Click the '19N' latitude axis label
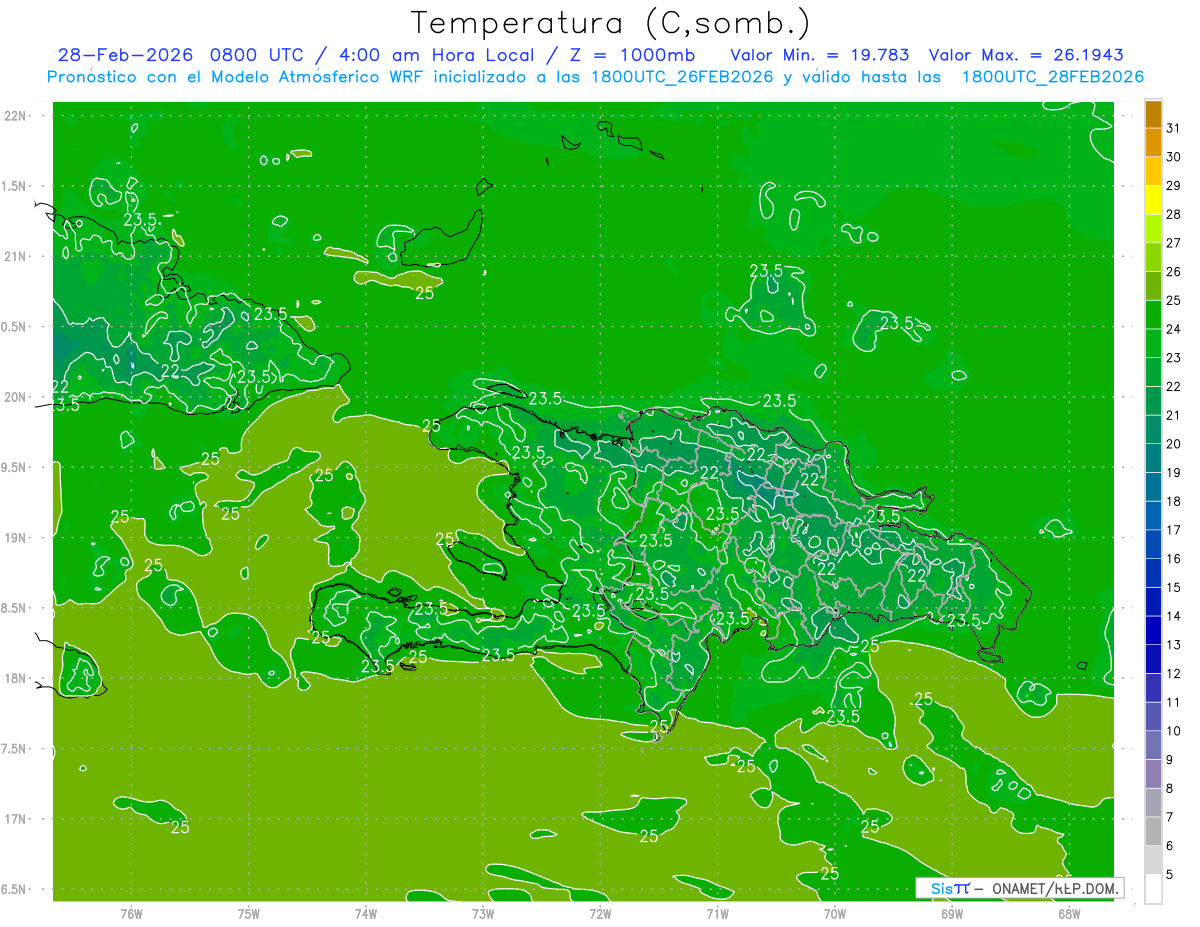The width and height of the screenshot is (1200, 927). [15, 538]
